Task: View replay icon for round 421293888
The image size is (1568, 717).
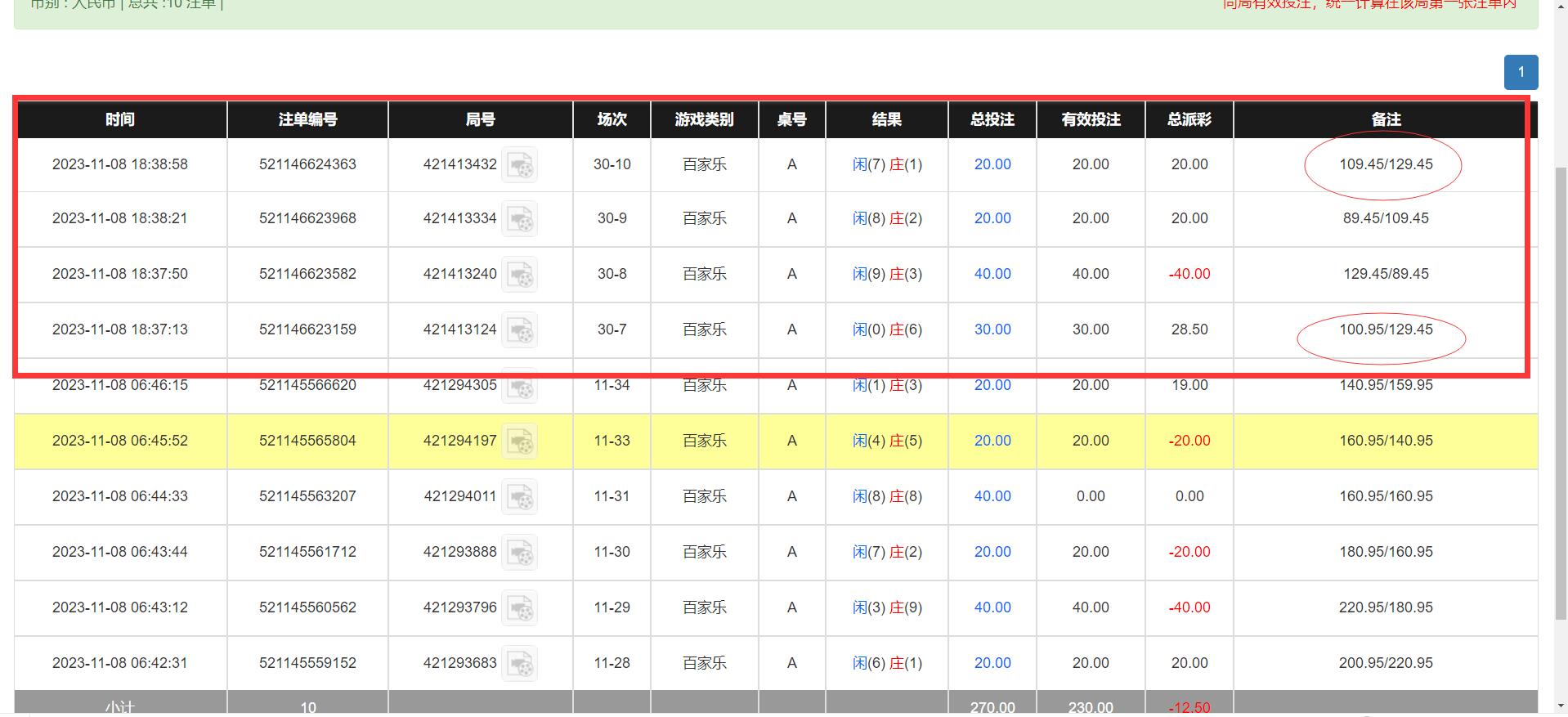Action: click(519, 553)
